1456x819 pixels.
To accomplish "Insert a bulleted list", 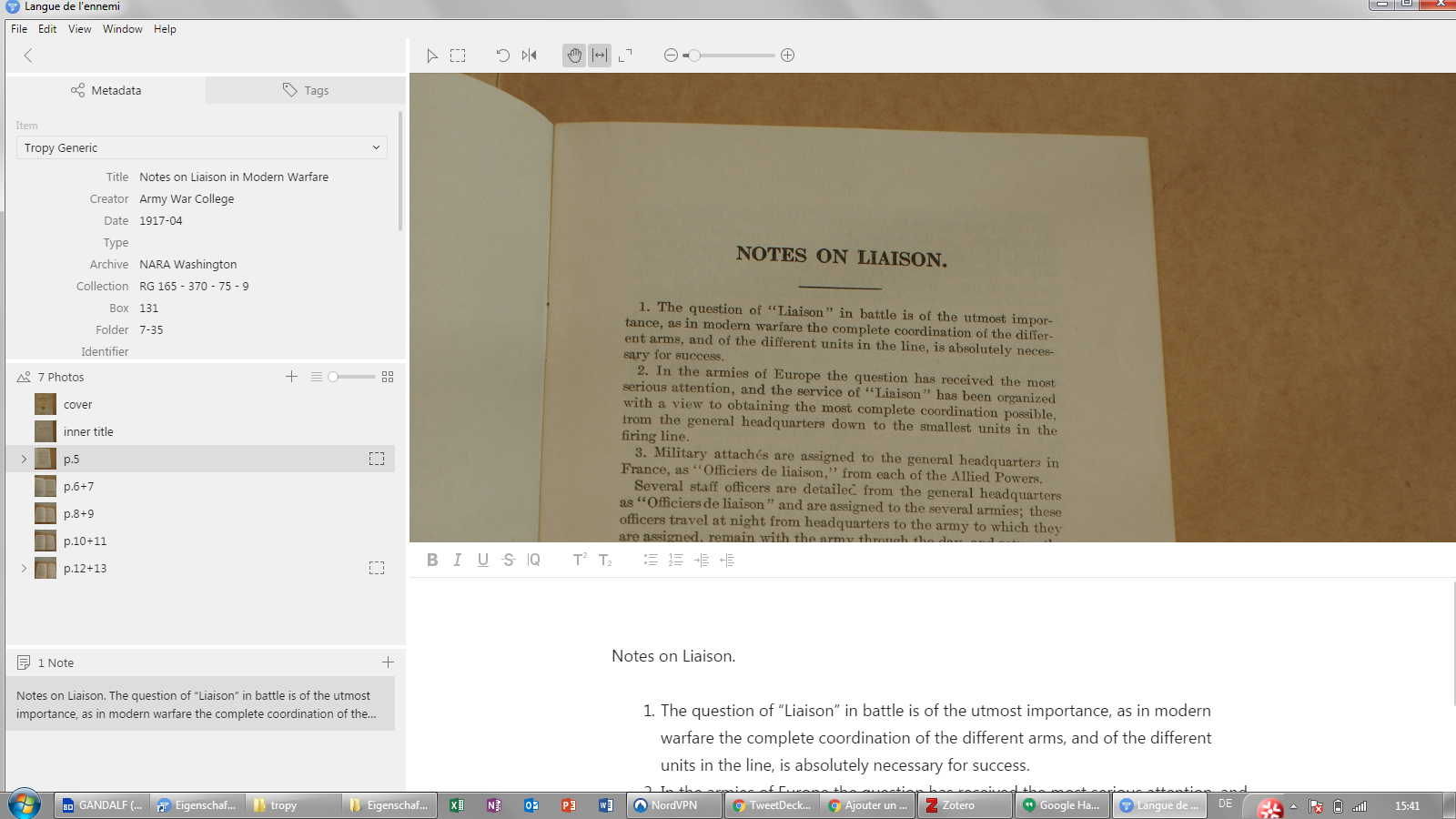I will [x=651, y=560].
